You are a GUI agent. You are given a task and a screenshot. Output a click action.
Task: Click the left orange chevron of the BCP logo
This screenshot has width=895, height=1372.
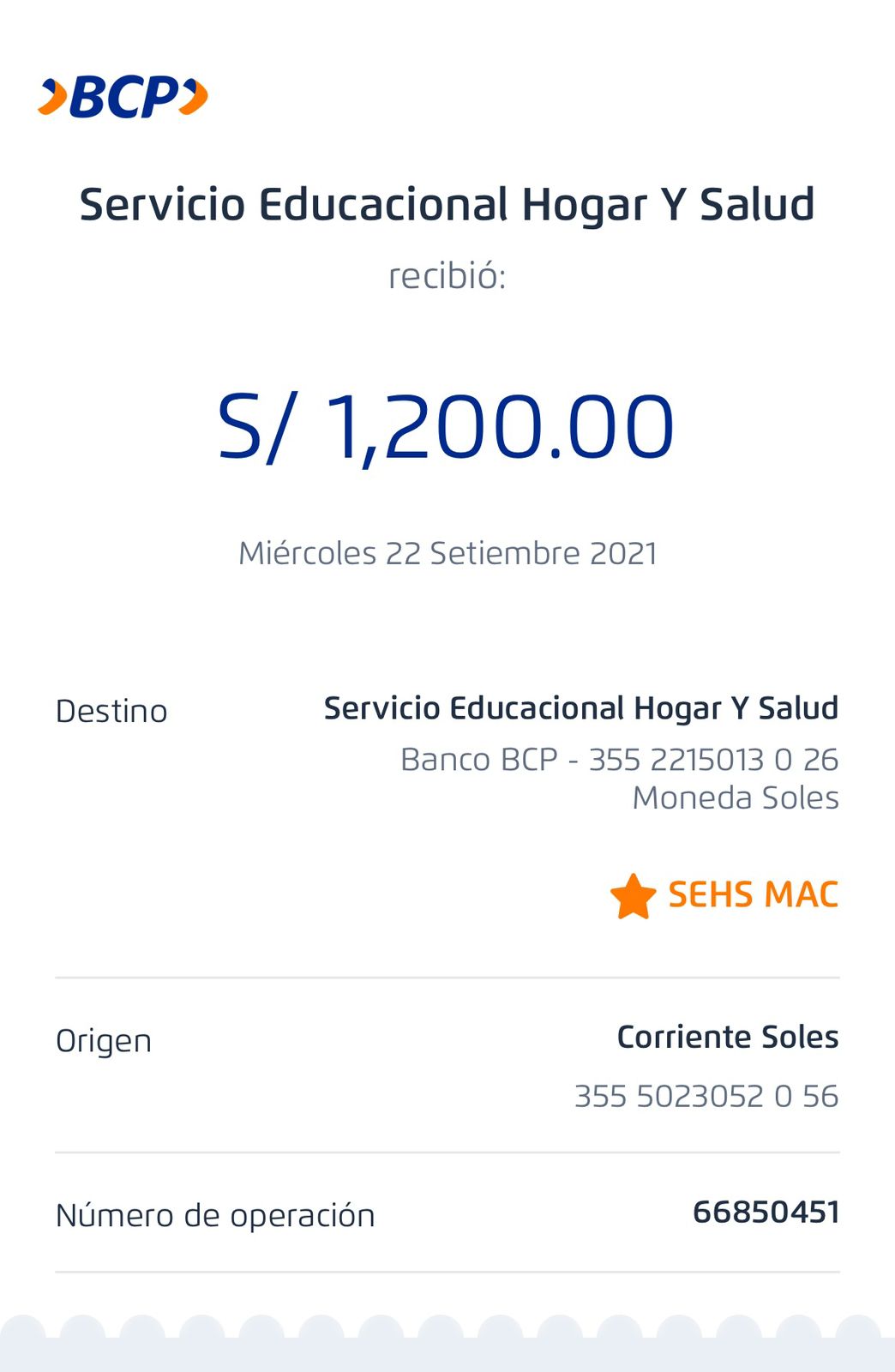tap(53, 97)
